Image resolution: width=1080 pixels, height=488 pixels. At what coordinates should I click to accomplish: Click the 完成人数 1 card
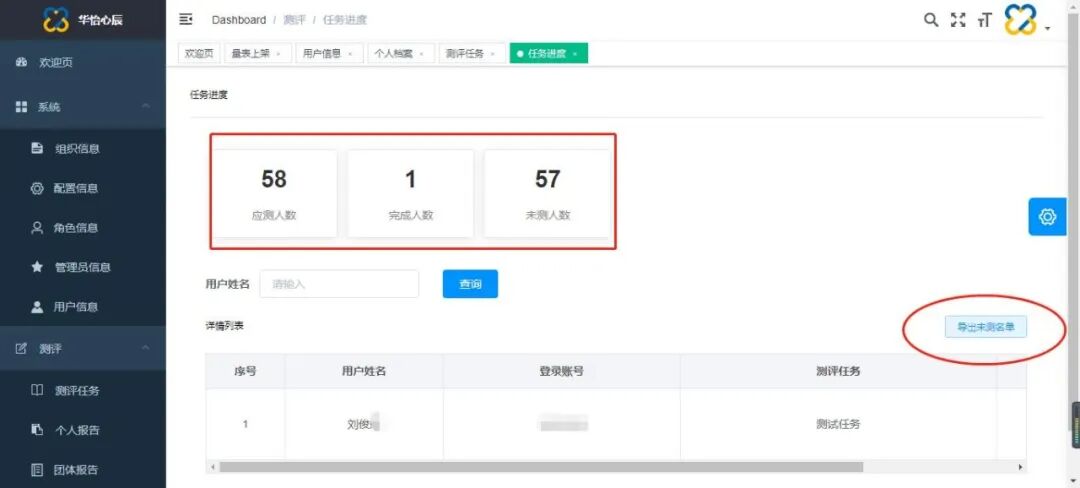(x=411, y=193)
